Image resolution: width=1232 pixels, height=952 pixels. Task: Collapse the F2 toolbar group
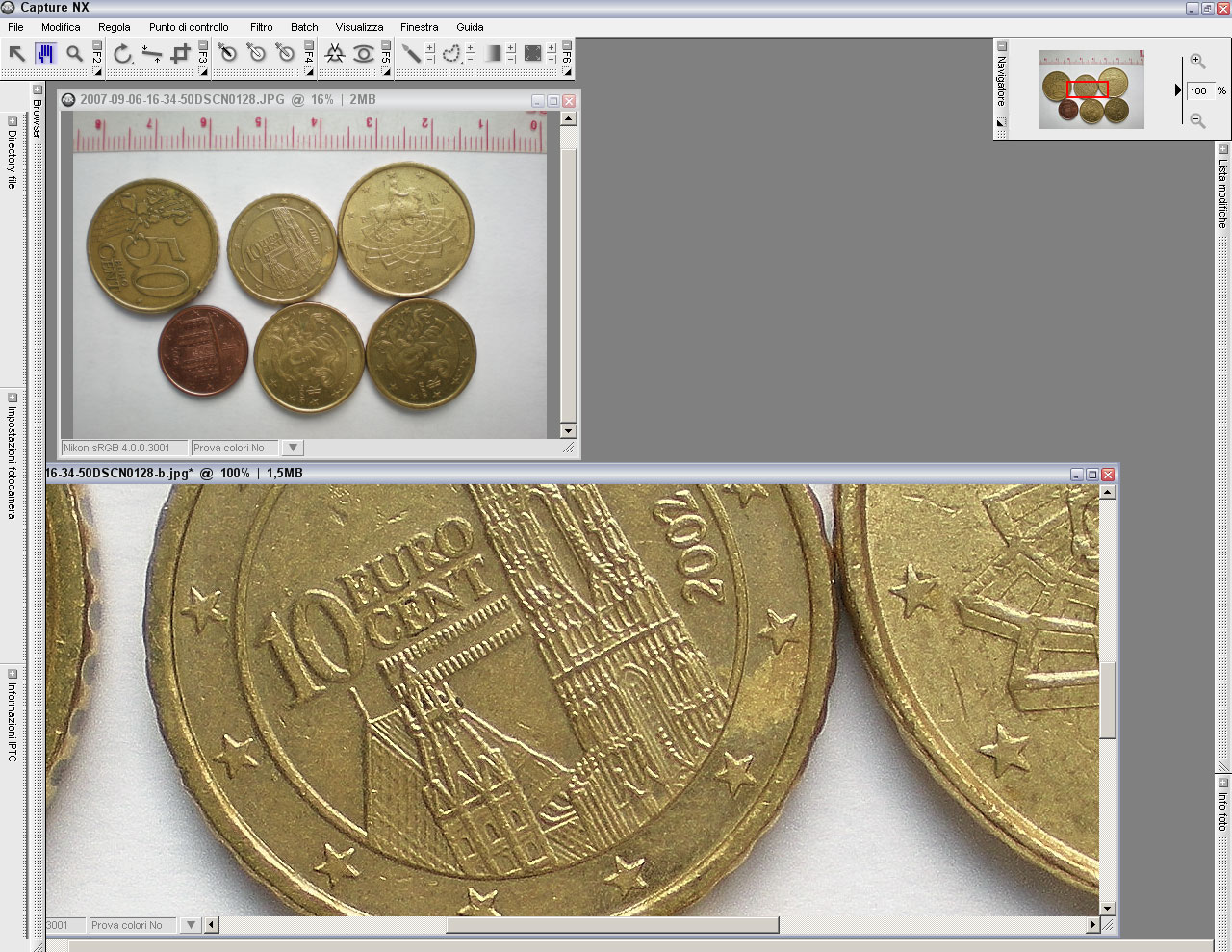tap(97, 45)
